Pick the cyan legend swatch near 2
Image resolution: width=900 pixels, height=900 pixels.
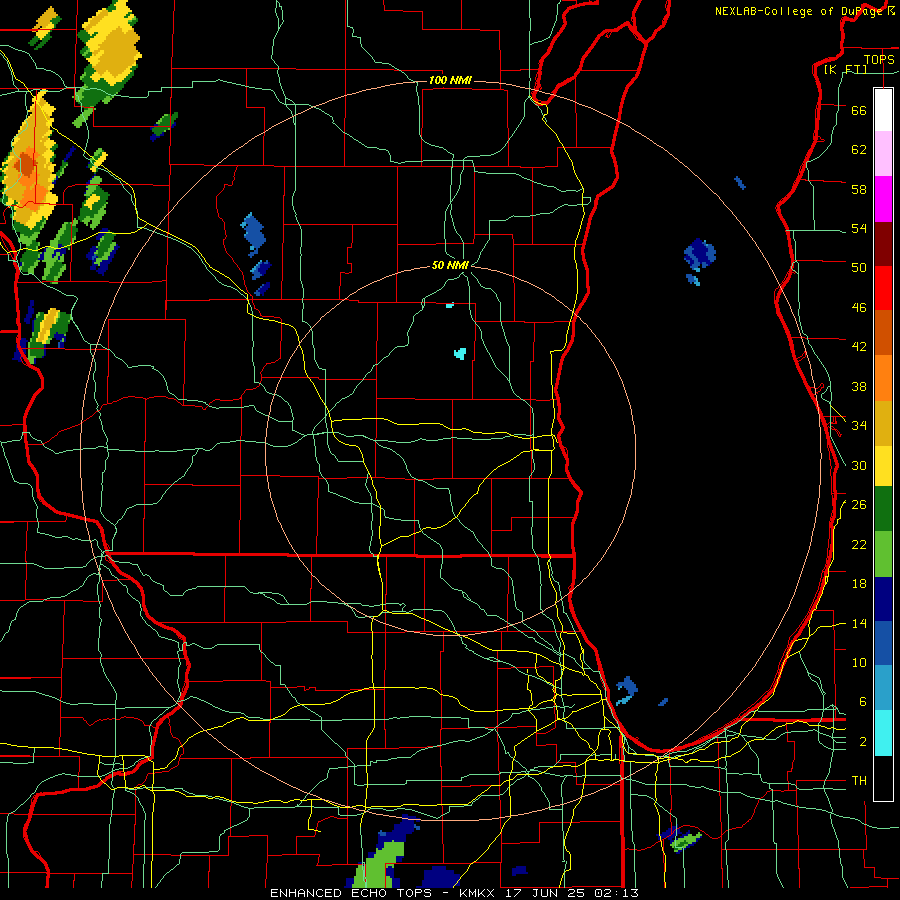point(883,733)
